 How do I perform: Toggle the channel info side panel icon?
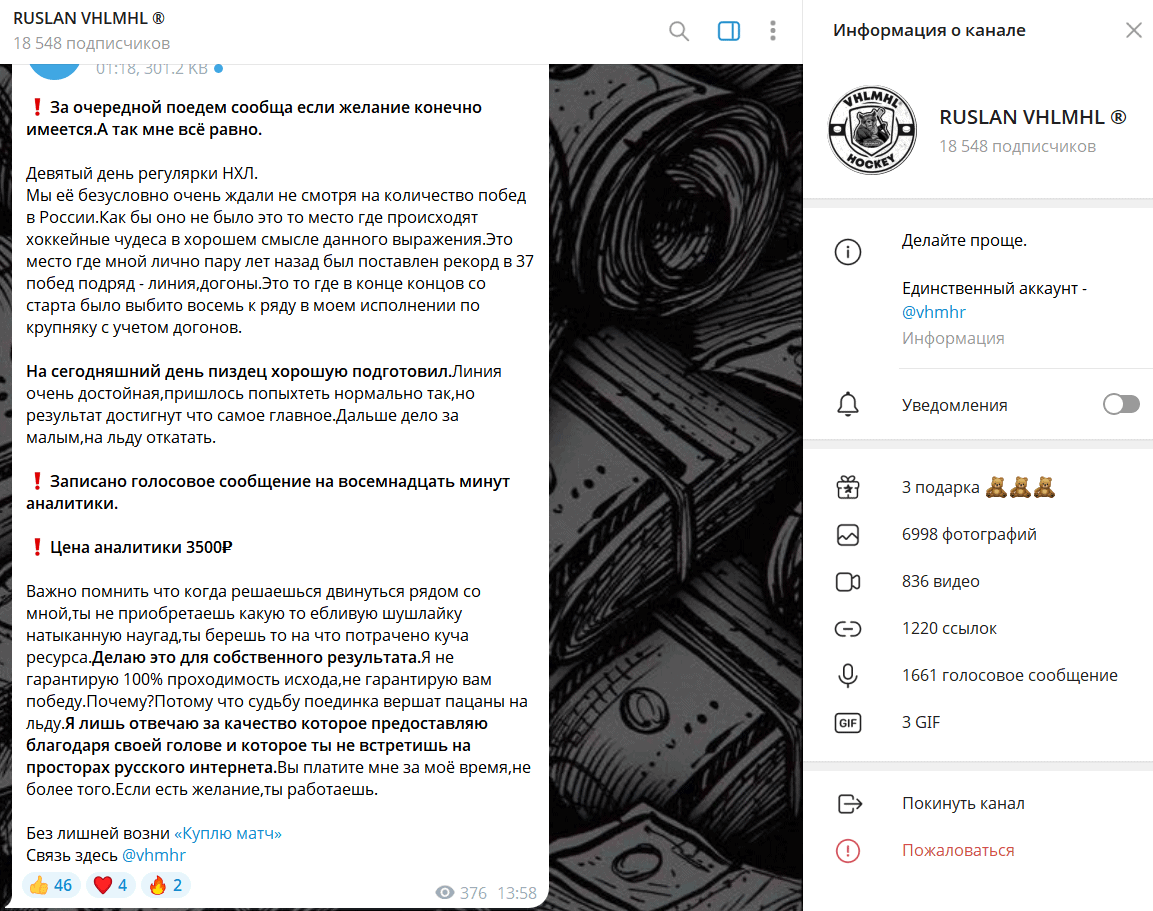pyautogui.click(x=729, y=31)
